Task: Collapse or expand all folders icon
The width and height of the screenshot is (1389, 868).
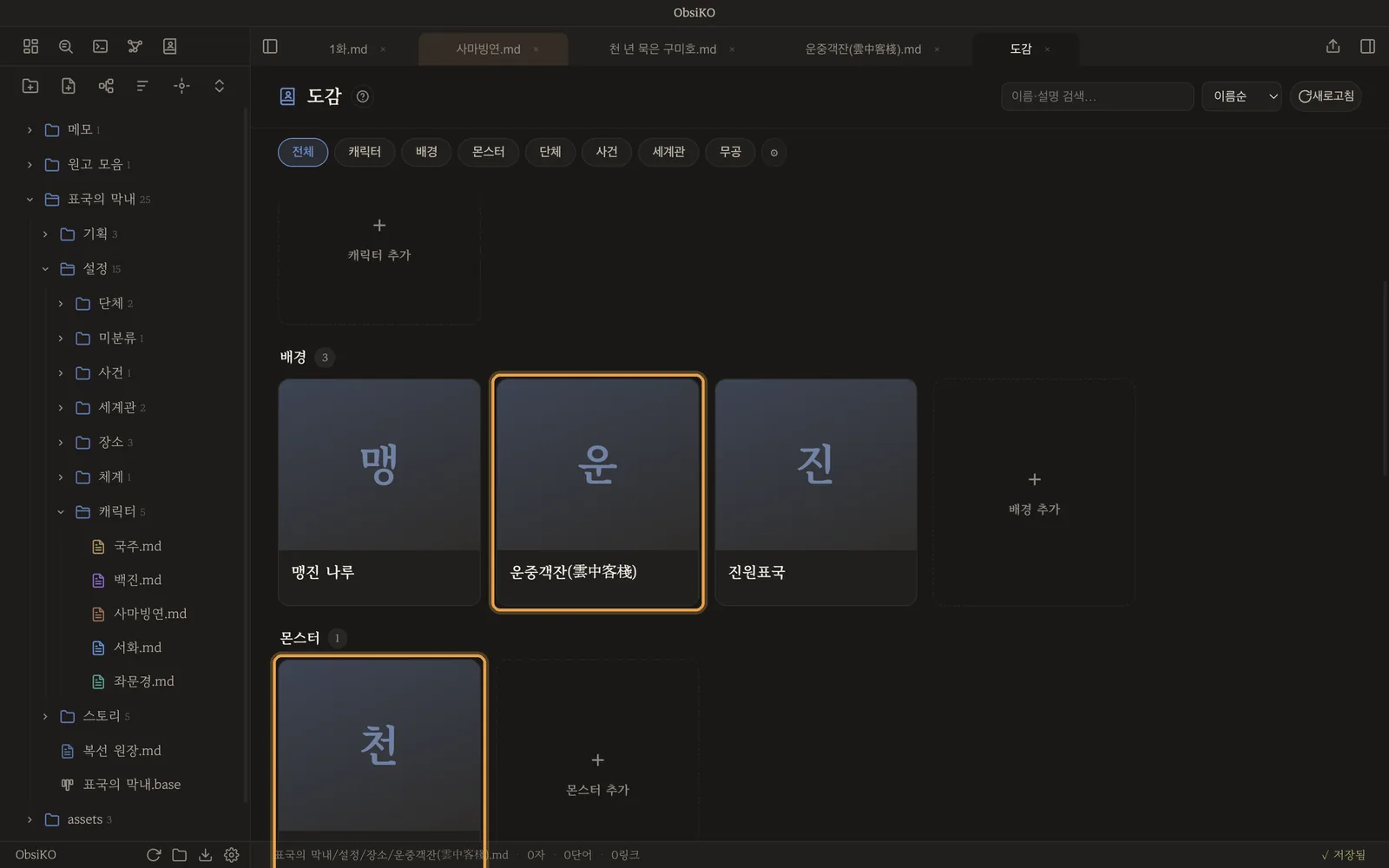Action: (220, 85)
